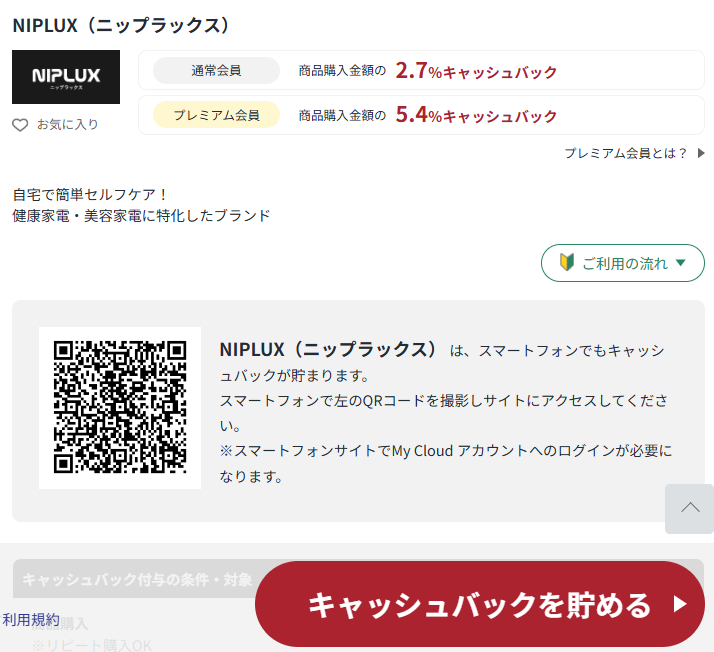Click the キャッシュバック付与の条件・対象 section header
714x652 pixels.
tap(137, 579)
